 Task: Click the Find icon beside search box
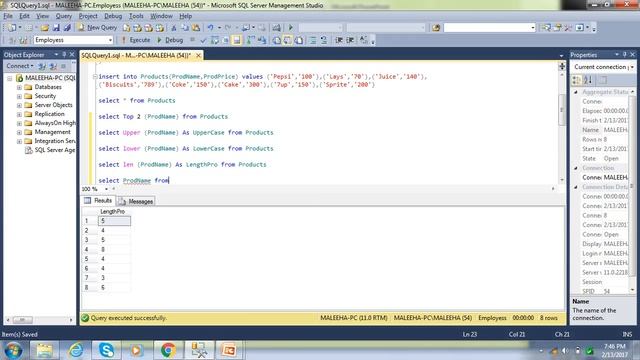[436, 27]
